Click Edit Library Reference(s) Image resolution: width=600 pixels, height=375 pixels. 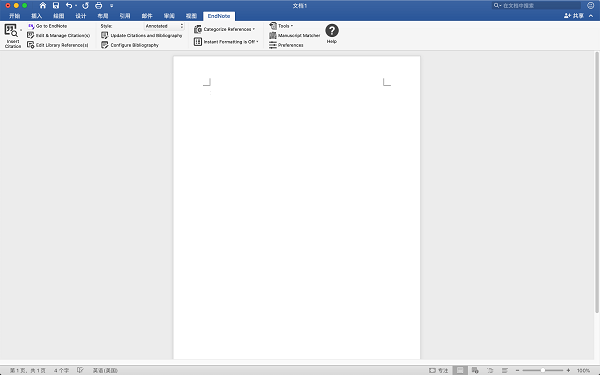pyautogui.click(x=58, y=45)
